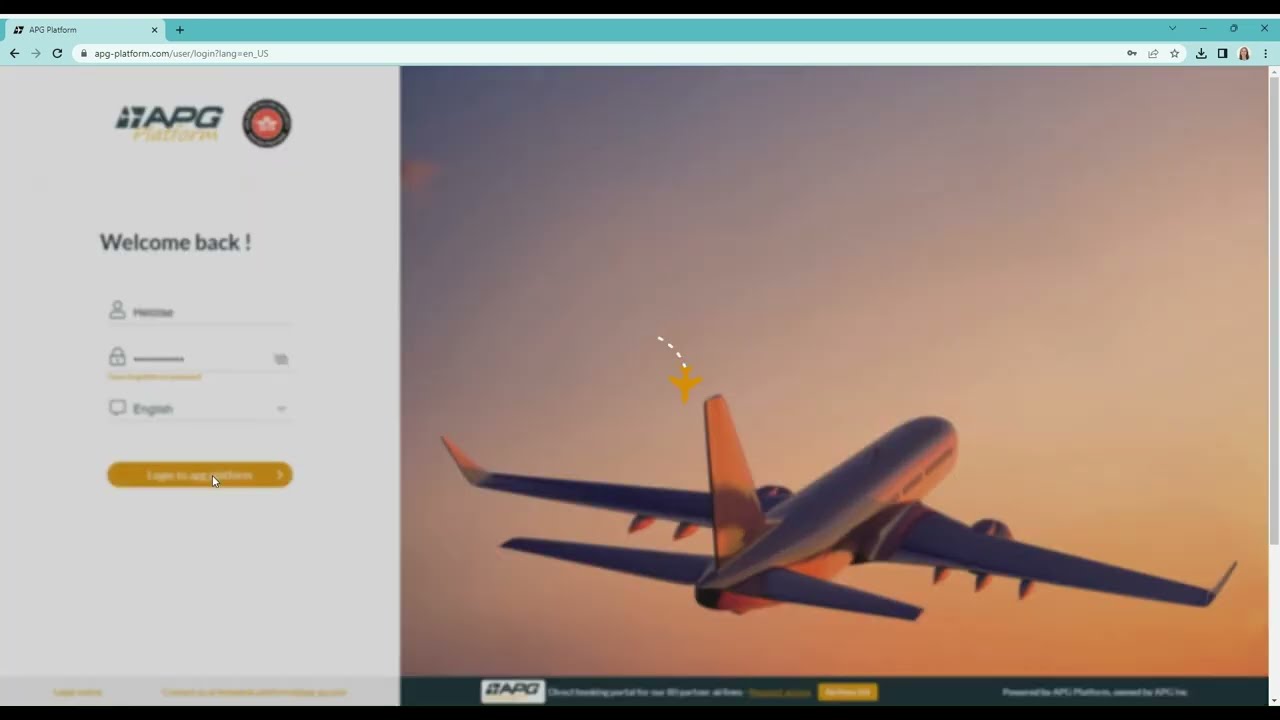
Task: Minimize the browser window
Action: tap(1203, 29)
